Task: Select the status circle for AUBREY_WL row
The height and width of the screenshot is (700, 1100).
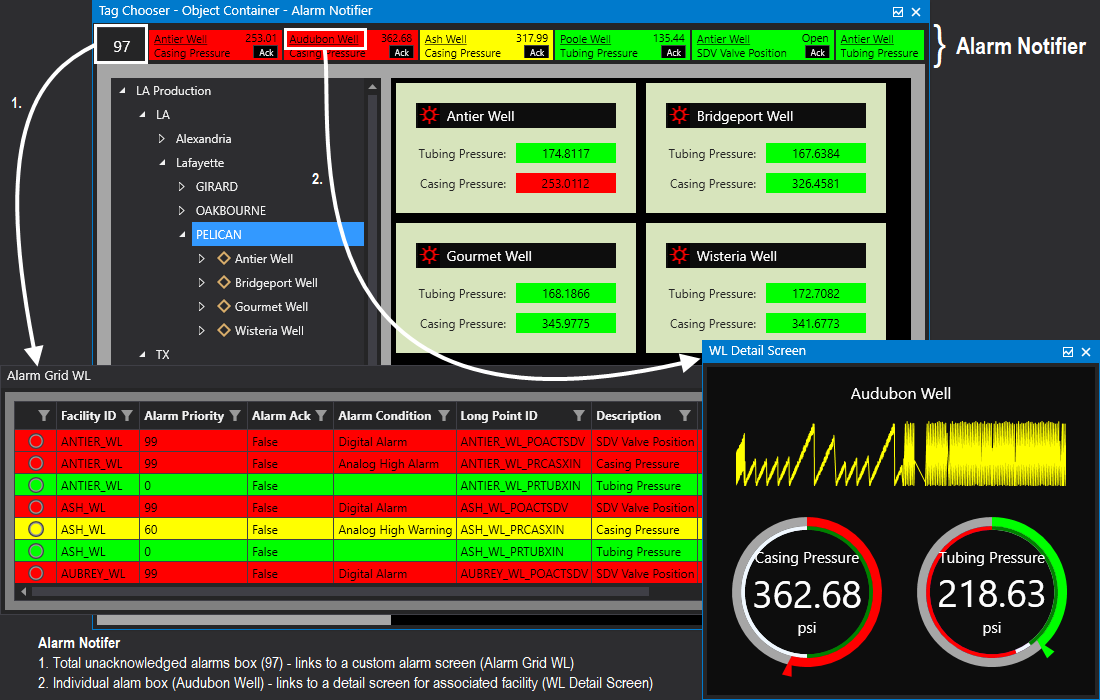Action: 36,573
